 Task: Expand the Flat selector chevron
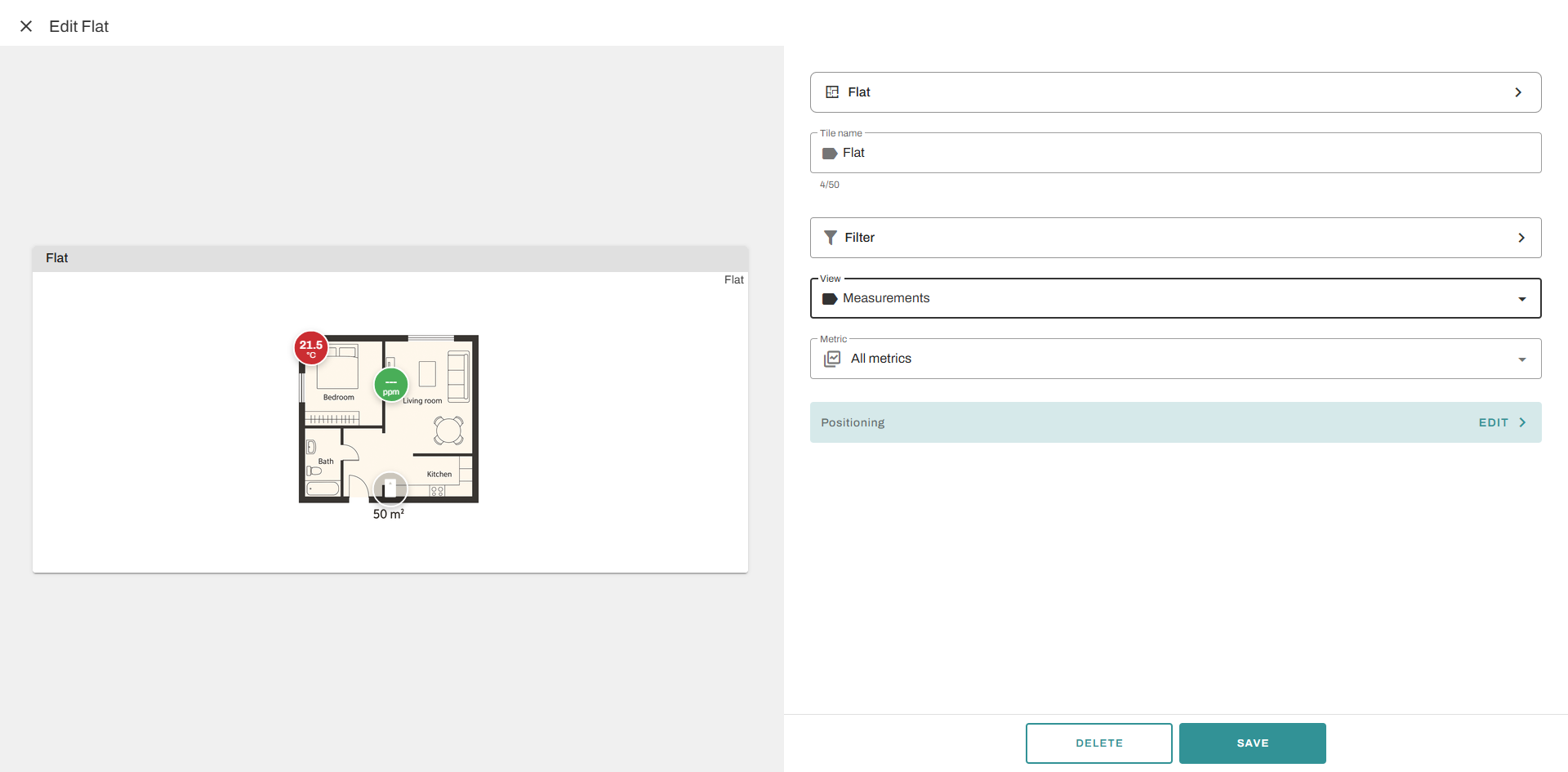pos(1518,92)
